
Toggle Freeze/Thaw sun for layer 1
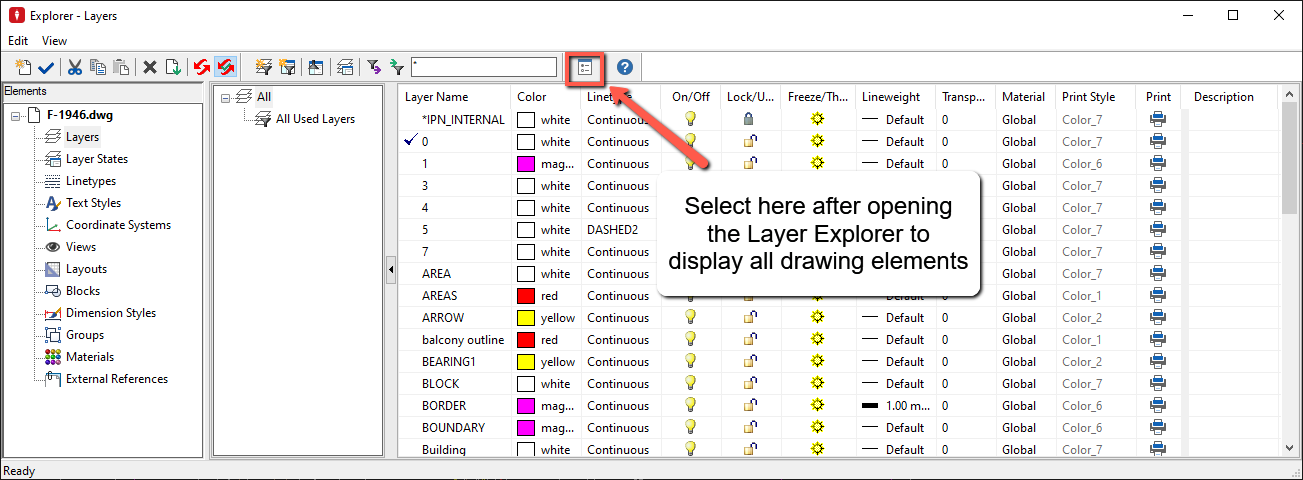click(818, 163)
